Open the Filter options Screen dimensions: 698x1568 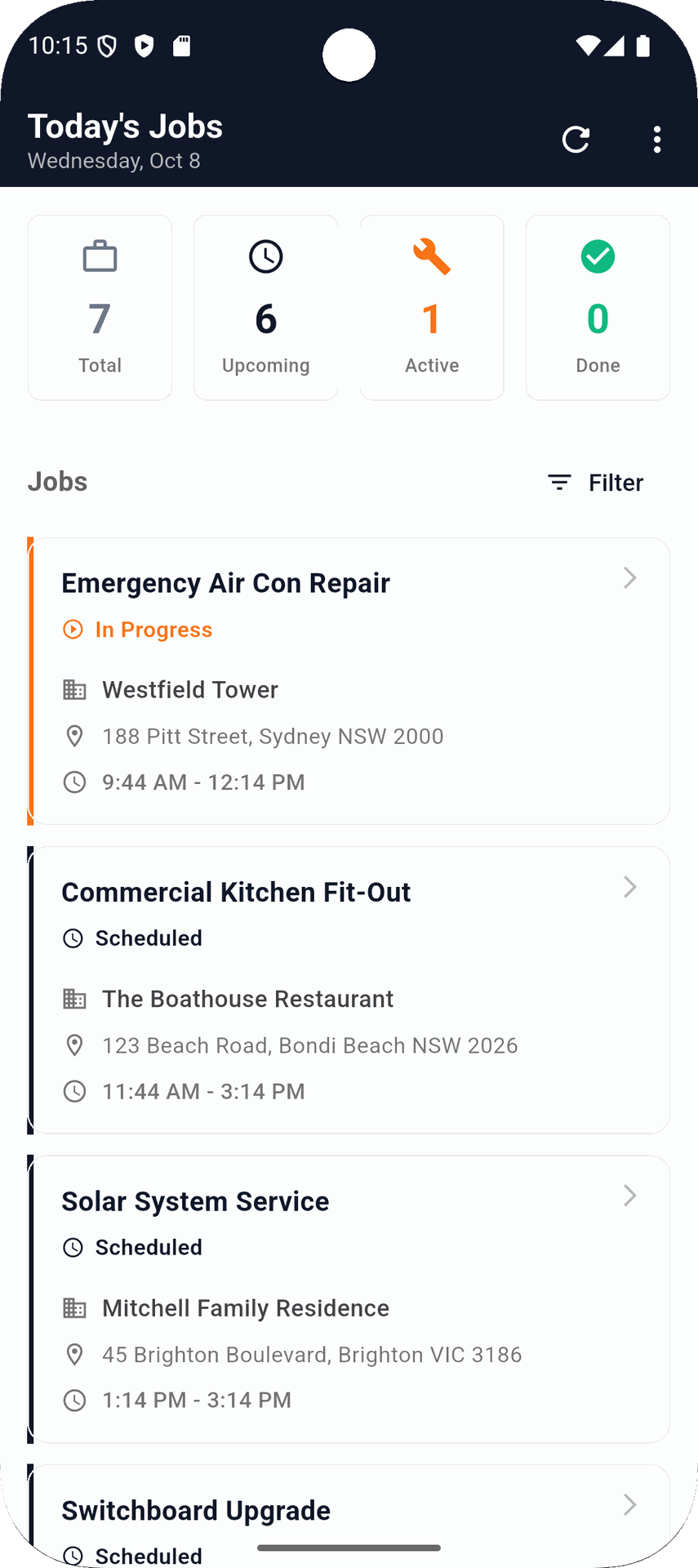(x=596, y=483)
